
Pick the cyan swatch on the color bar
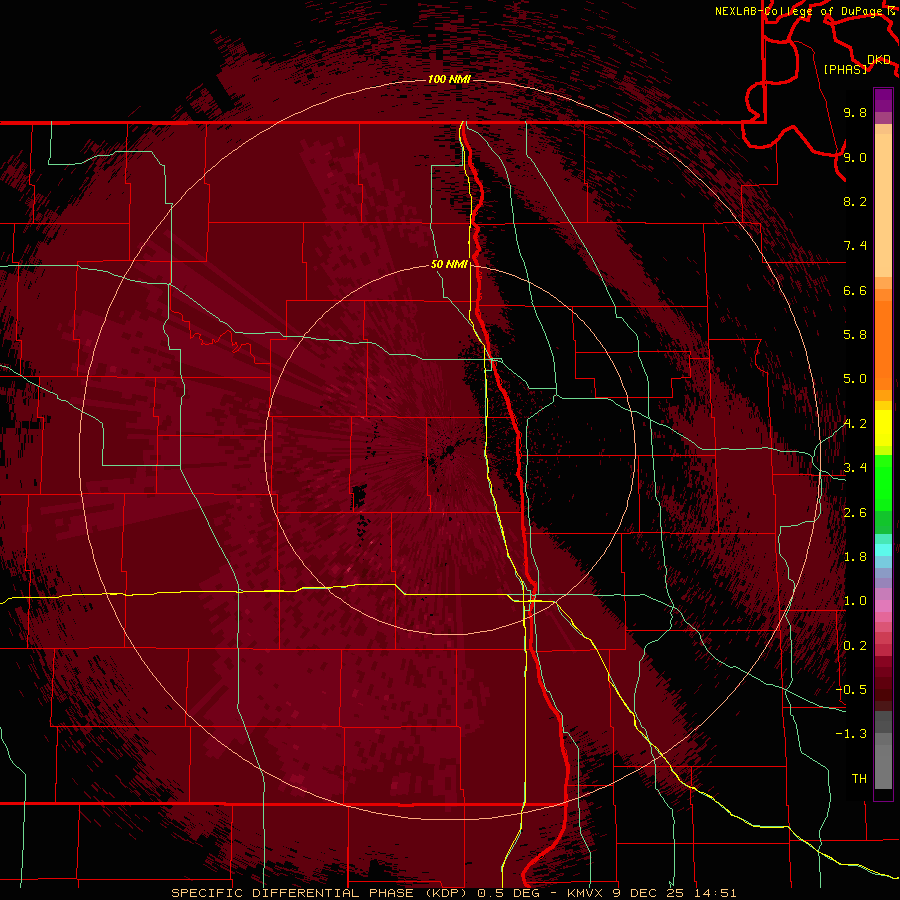(x=883, y=550)
